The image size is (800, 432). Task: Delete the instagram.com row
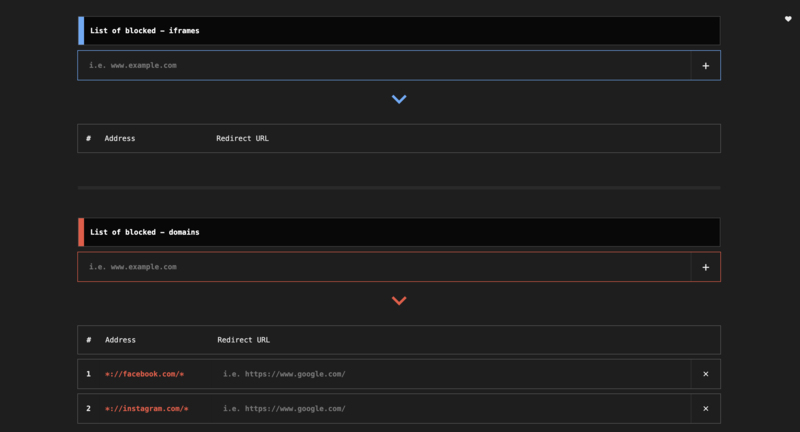(x=705, y=409)
